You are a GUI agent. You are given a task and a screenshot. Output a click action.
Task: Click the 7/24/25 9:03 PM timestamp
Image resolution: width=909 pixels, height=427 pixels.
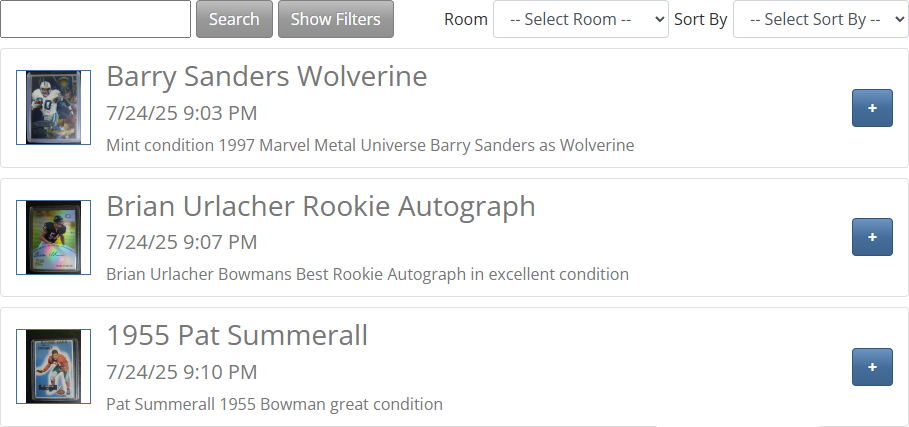181,113
